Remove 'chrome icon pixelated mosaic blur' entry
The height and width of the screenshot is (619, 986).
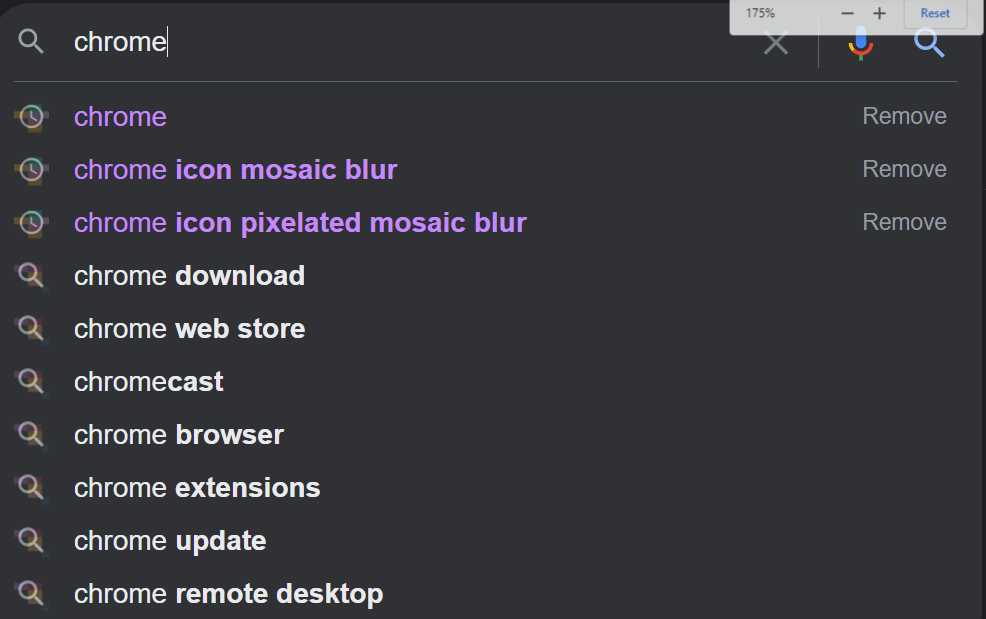(904, 223)
